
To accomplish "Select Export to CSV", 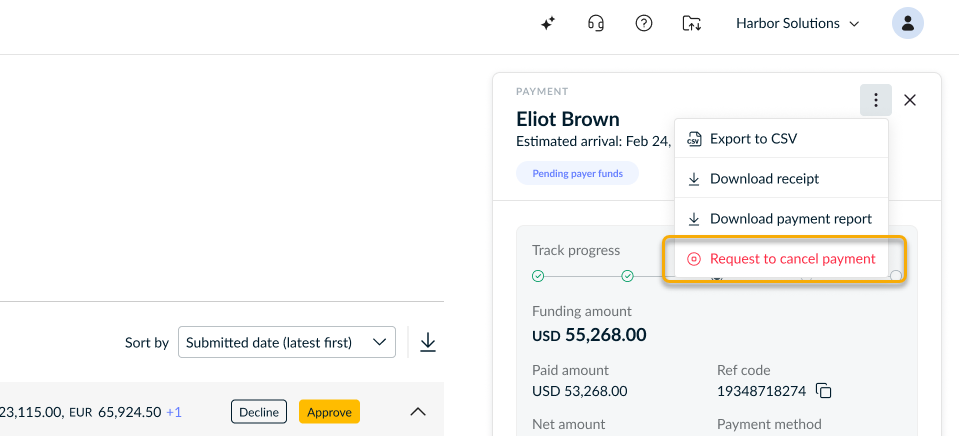I will point(781,139).
